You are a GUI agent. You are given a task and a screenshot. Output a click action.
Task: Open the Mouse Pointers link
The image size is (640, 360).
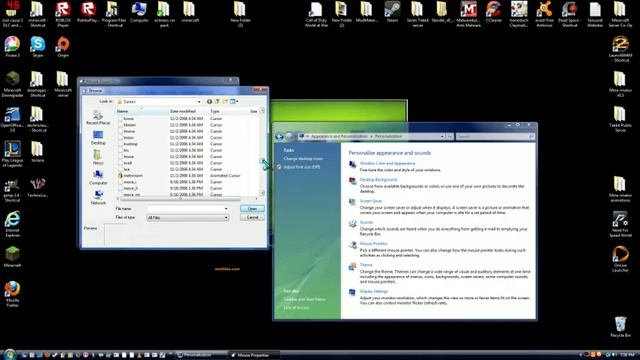coord(373,244)
